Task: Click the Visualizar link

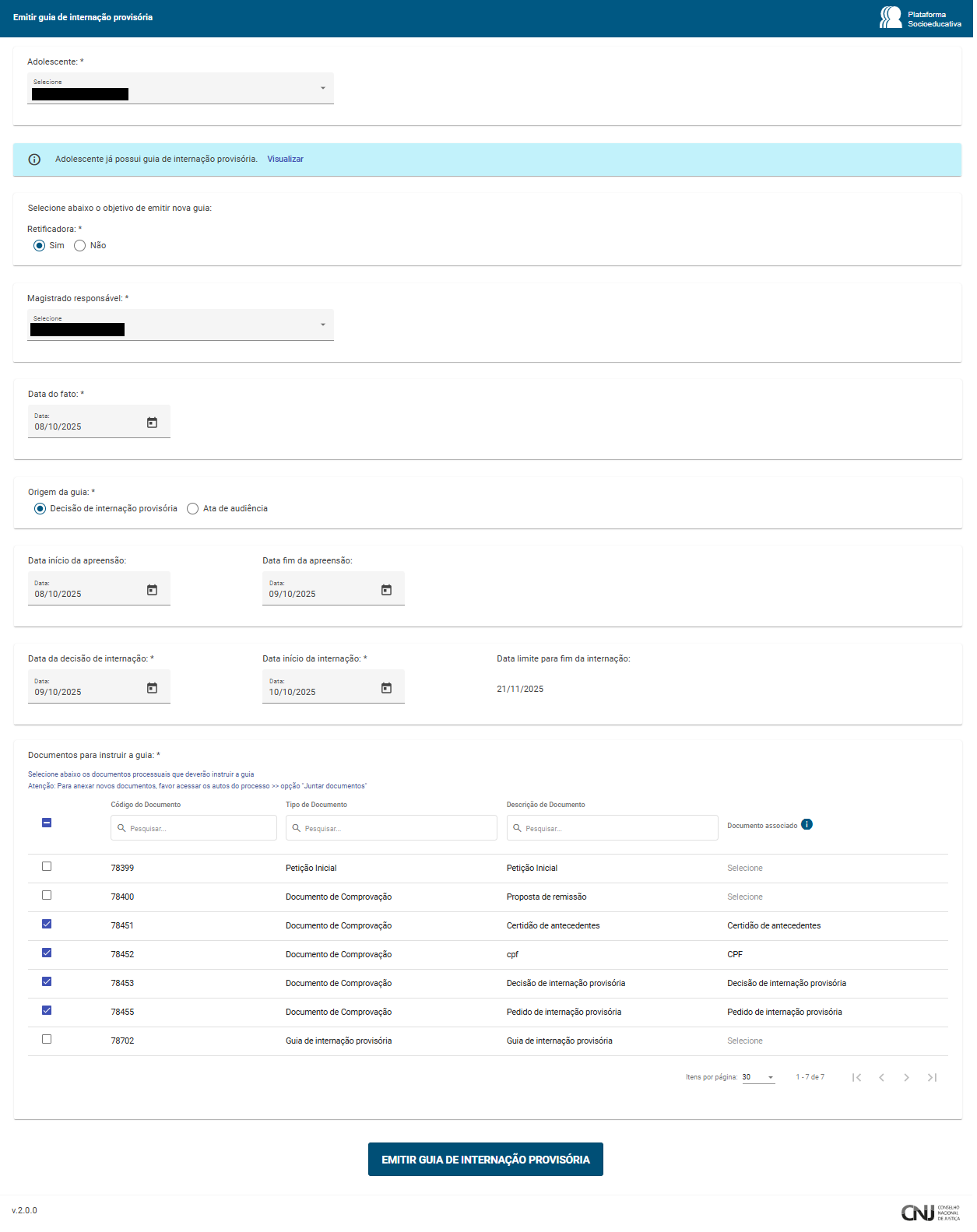Action: pyautogui.click(x=286, y=160)
